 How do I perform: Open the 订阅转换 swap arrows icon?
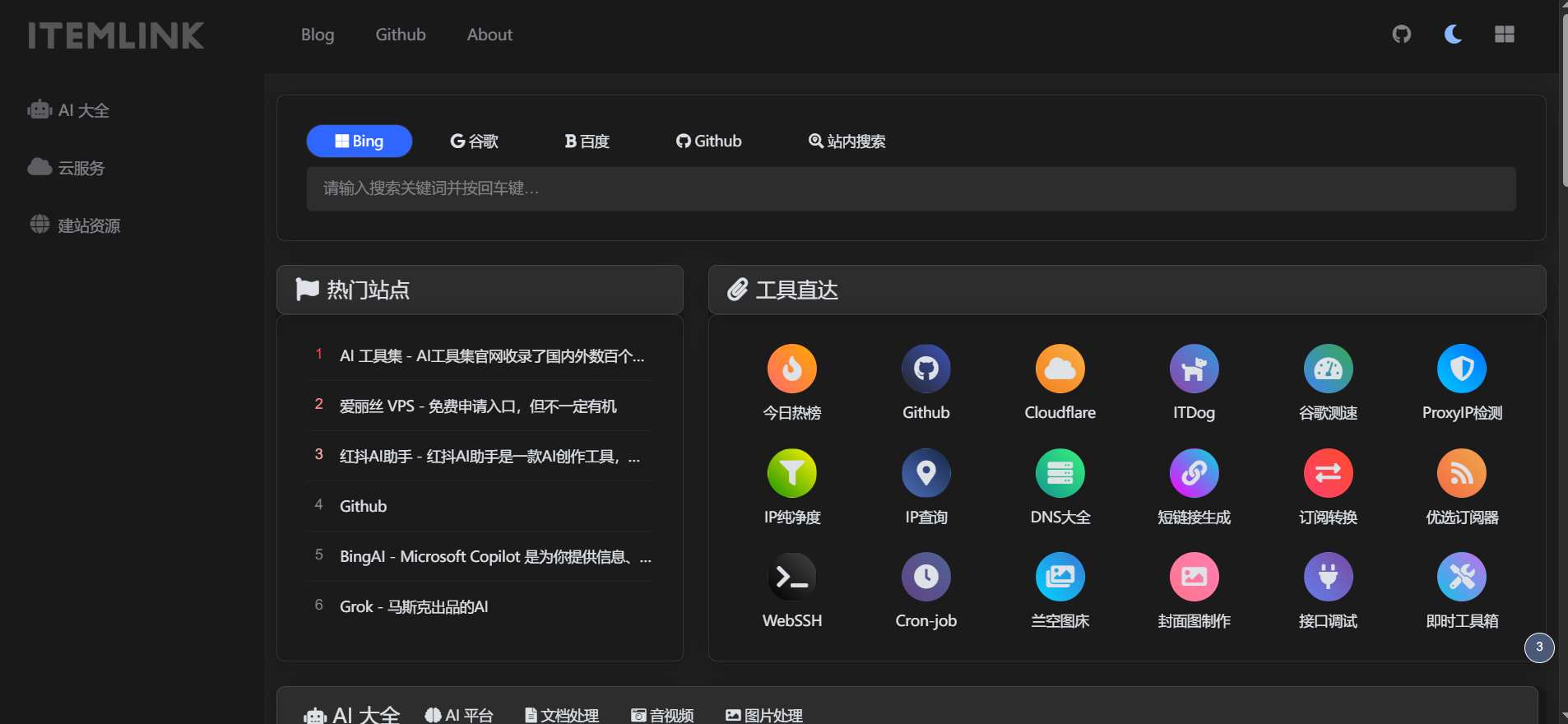1329,473
